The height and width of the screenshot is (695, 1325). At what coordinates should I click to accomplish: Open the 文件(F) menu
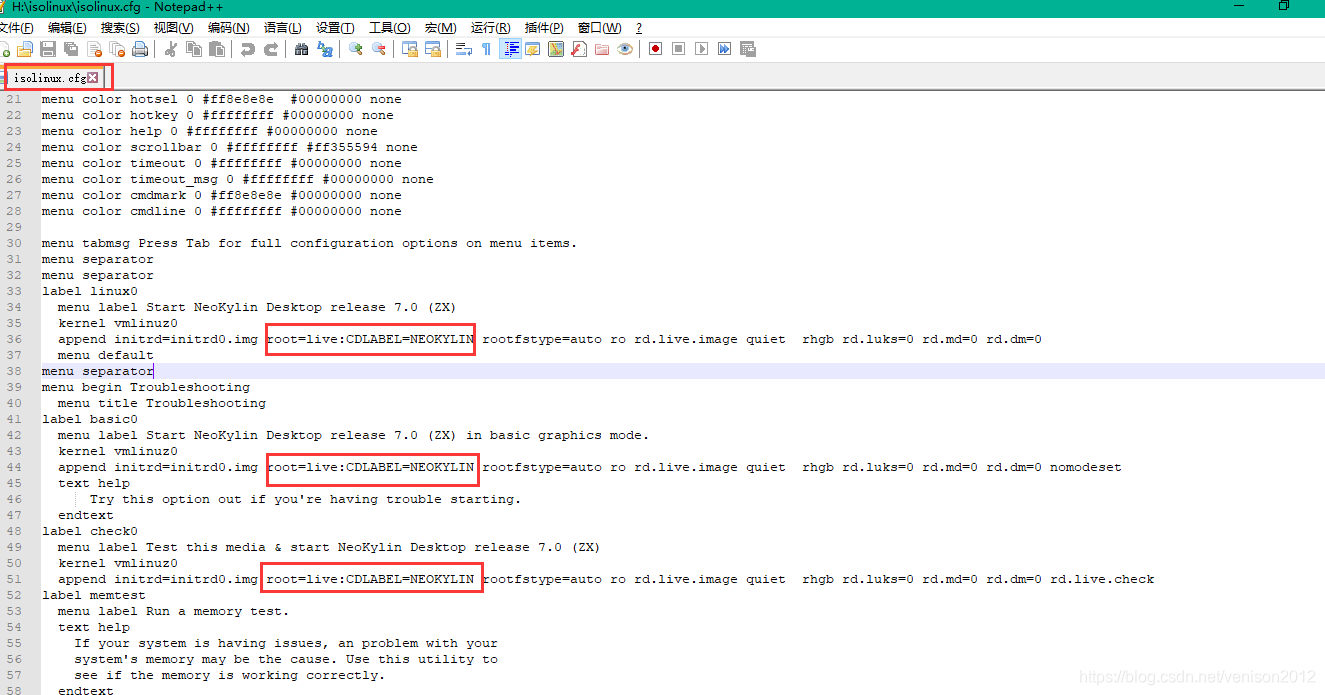17,27
